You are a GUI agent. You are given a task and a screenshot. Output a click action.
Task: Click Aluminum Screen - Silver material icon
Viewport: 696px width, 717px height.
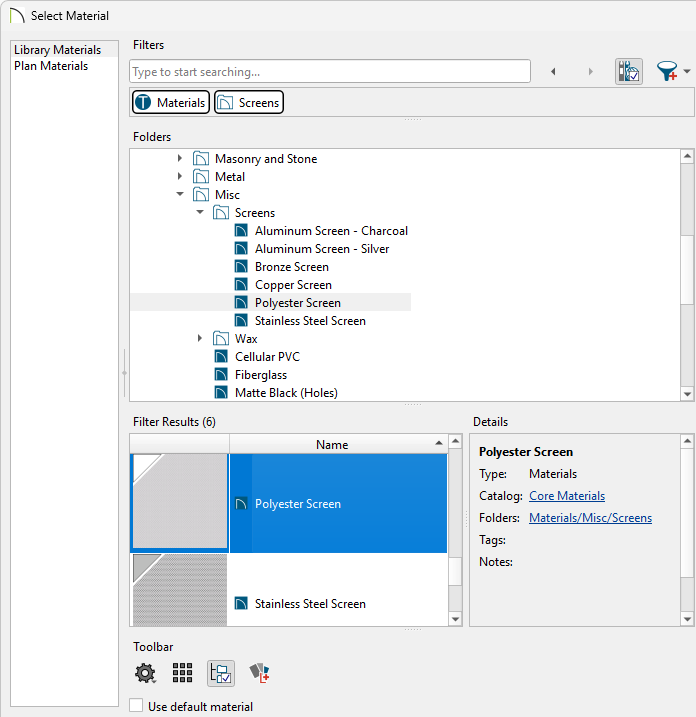[x=241, y=249]
